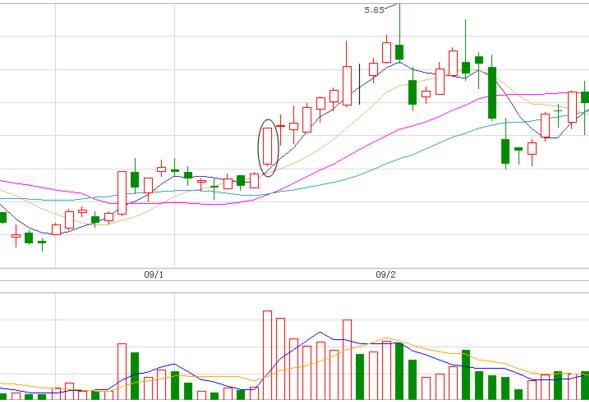This screenshot has width=589, height=402.
Task: Select the tallest green candlestick body on the chart
Action: tap(492, 93)
